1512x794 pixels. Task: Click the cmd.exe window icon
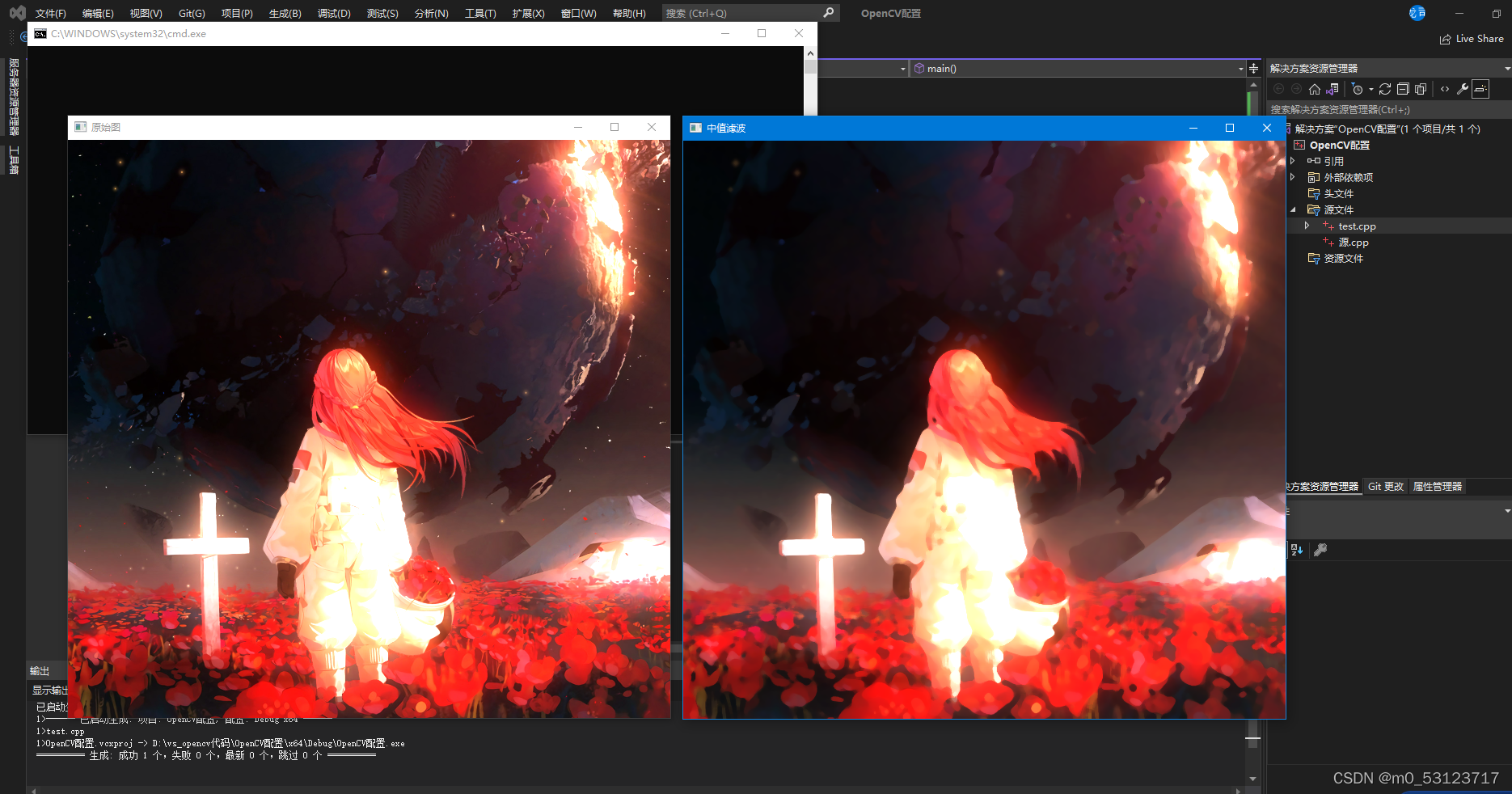pos(40,34)
